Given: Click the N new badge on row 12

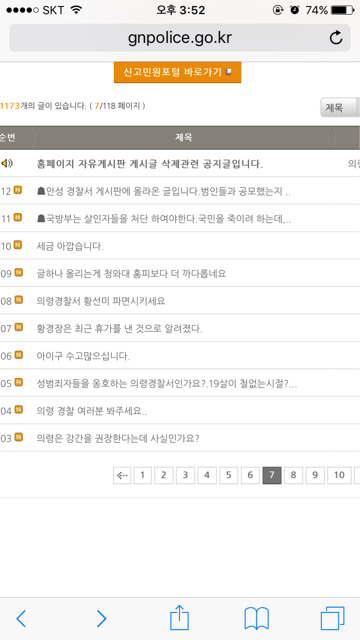Looking at the screenshot, I should (x=18, y=190).
